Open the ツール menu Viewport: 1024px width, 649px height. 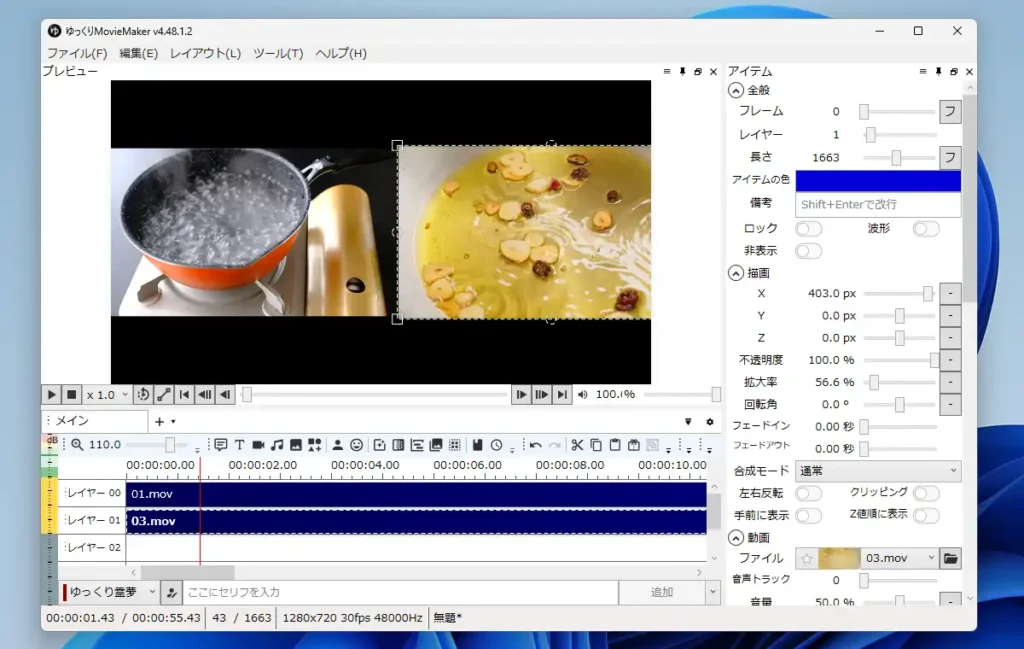coord(278,54)
